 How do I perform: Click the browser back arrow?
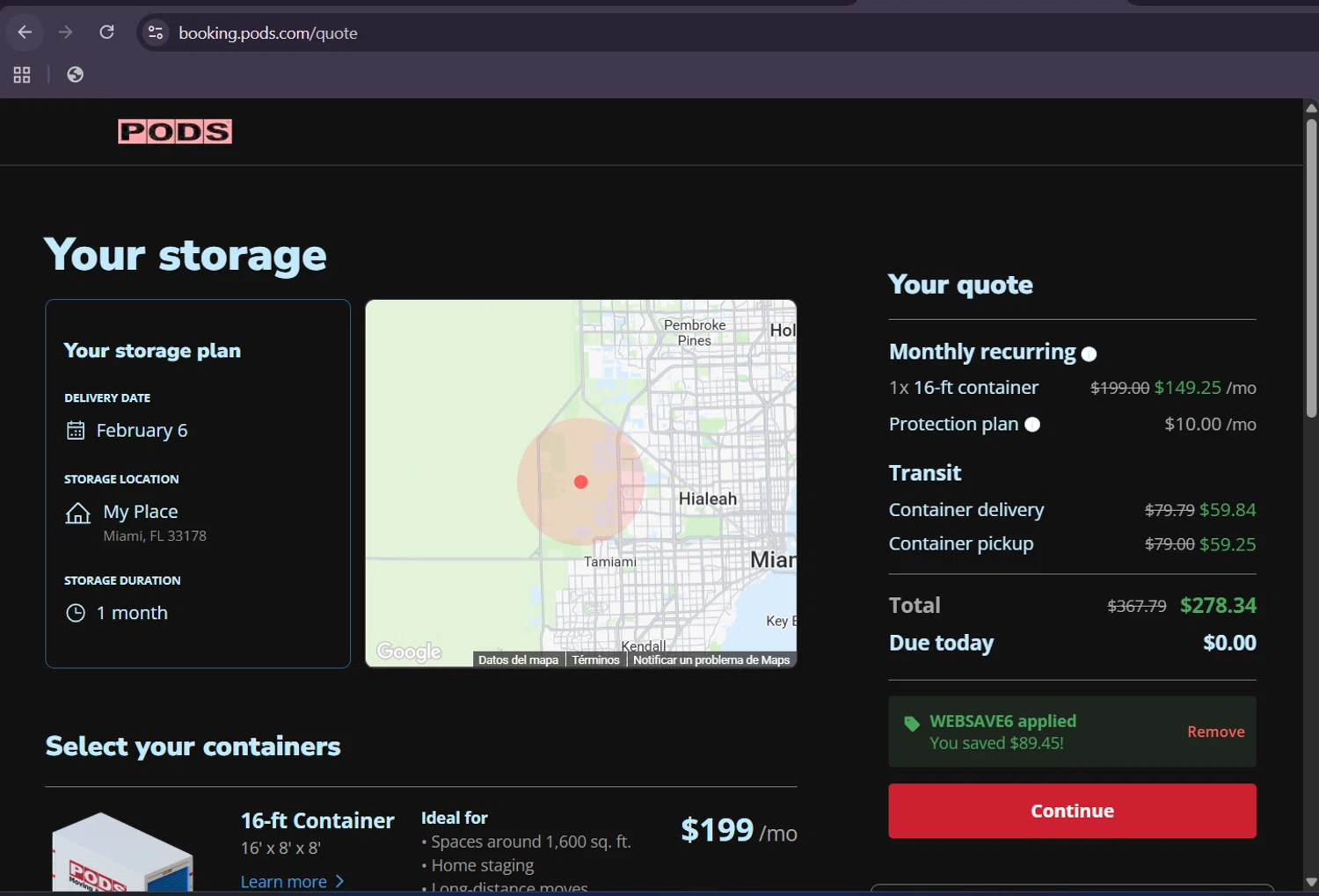click(25, 33)
